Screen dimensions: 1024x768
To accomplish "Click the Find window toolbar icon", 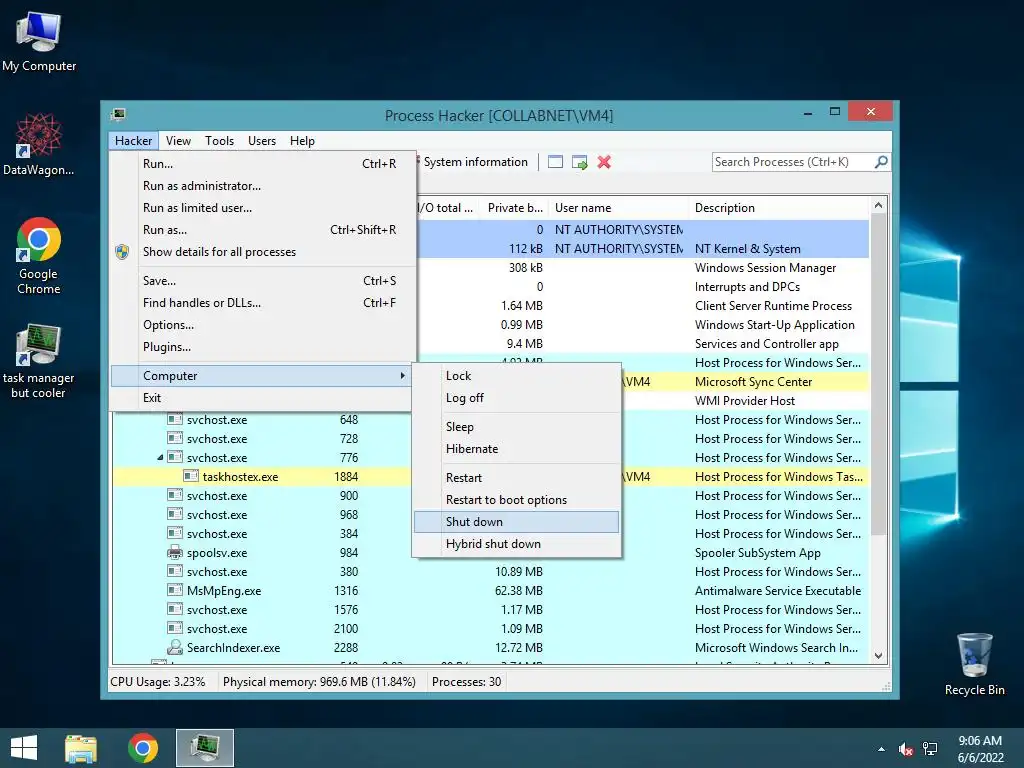I will coord(555,162).
